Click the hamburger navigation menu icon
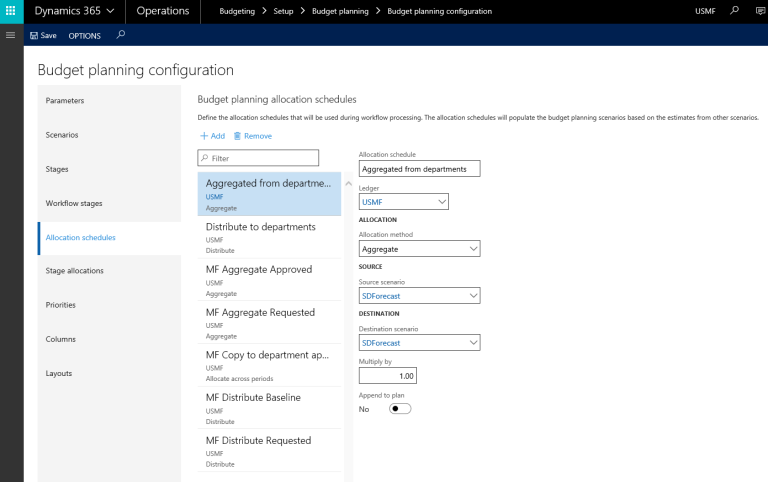The height and width of the screenshot is (482, 768). point(11,35)
